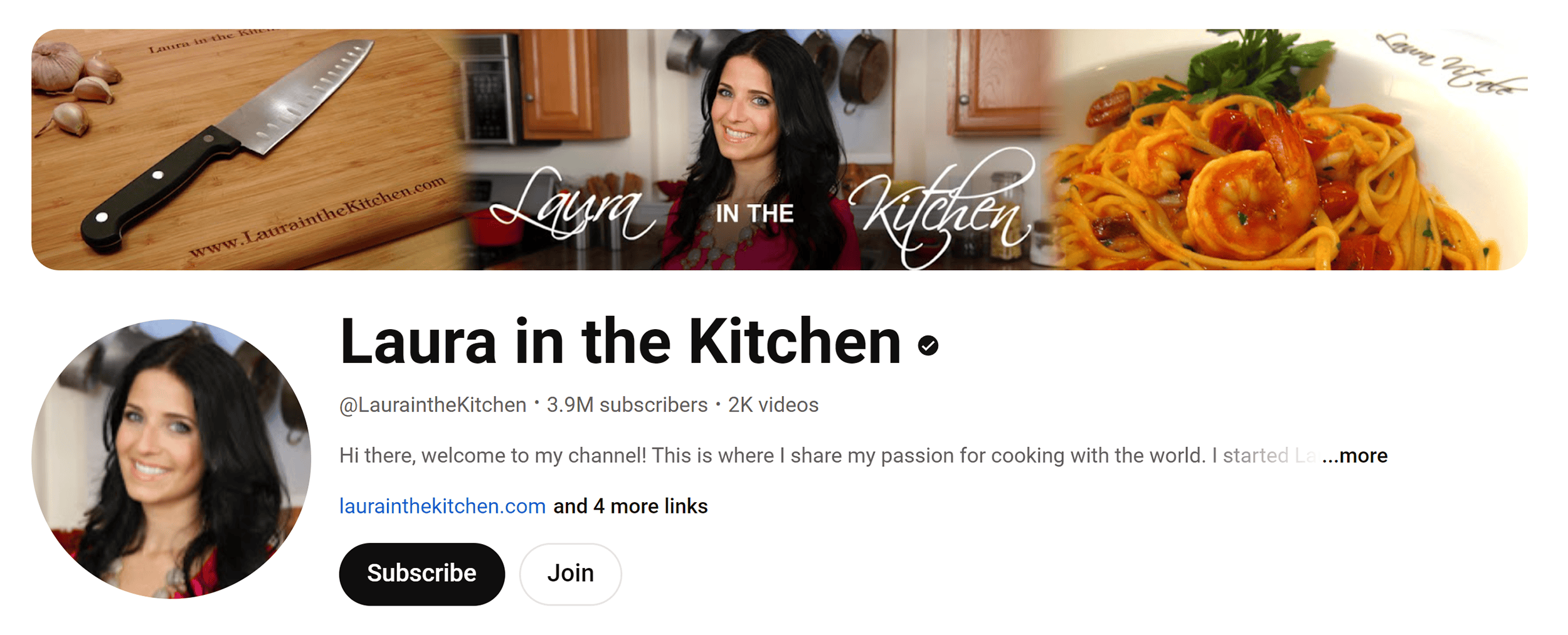Viewport: 1568px width, 635px height.
Task: Open the laurainthekitchen.com link
Action: [x=442, y=506]
